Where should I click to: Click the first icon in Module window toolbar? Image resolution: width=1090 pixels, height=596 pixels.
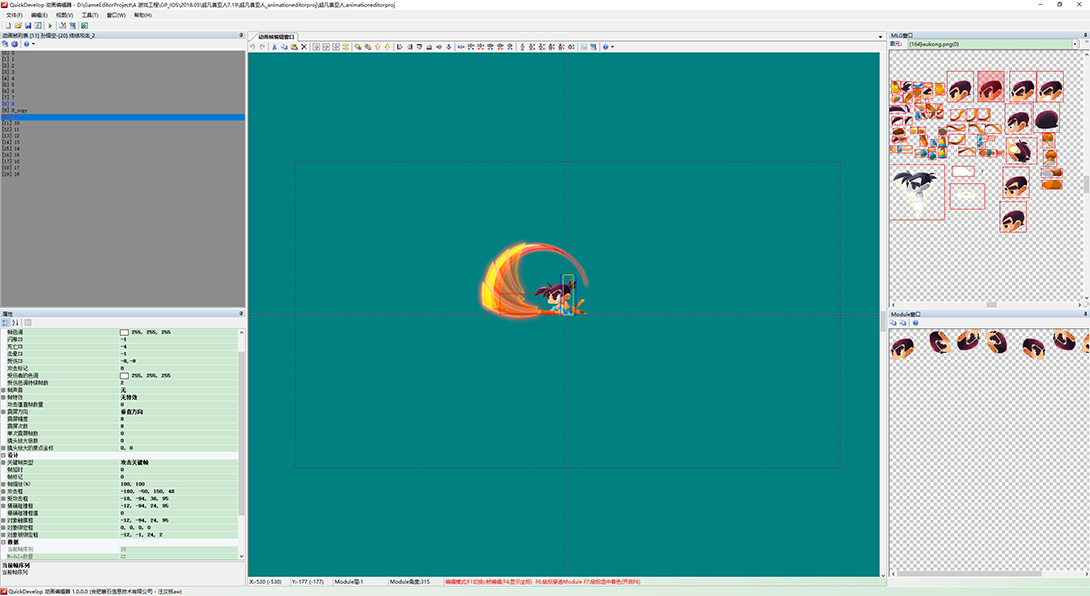pyautogui.click(x=894, y=323)
